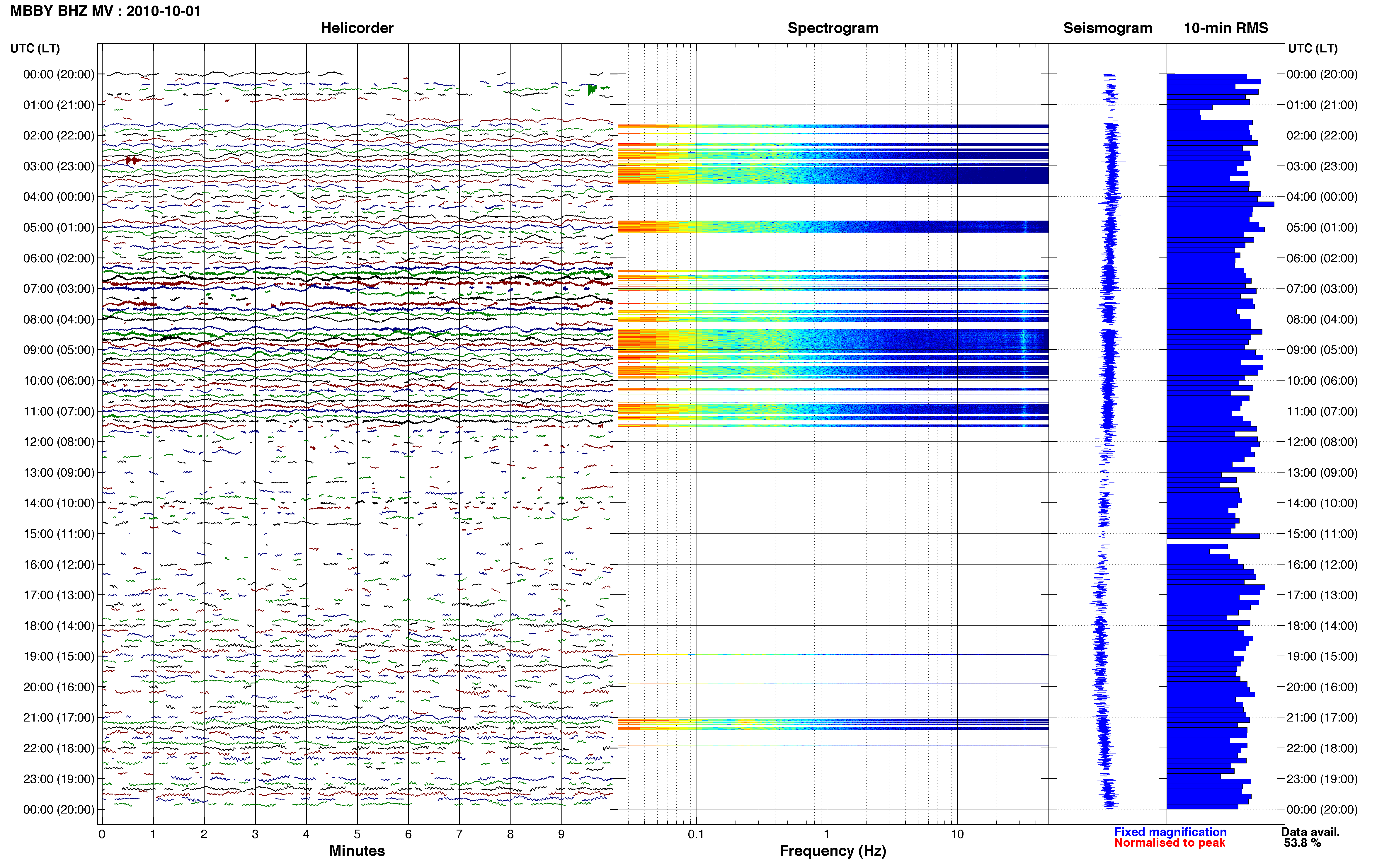Click the Normalised to peak legend text
The width and height of the screenshot is (1389, 868).
click(x=1170, y=843)
